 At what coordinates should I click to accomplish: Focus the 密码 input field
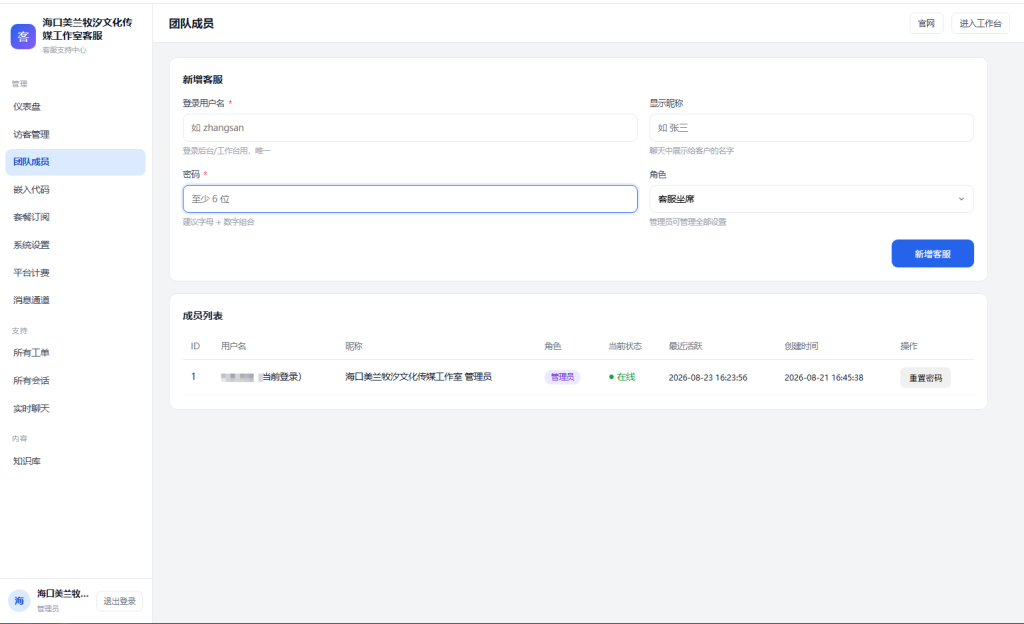click(x=410, y=199)
